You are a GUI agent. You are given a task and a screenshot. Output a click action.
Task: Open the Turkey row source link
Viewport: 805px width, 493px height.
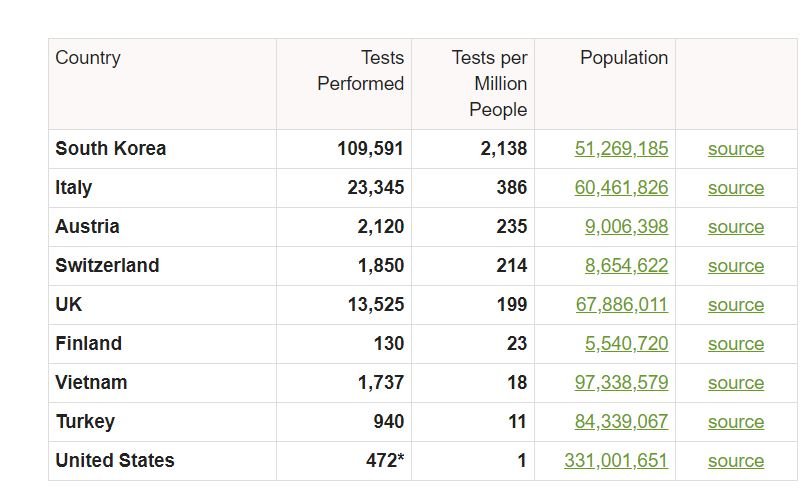(x=736, y=423)
